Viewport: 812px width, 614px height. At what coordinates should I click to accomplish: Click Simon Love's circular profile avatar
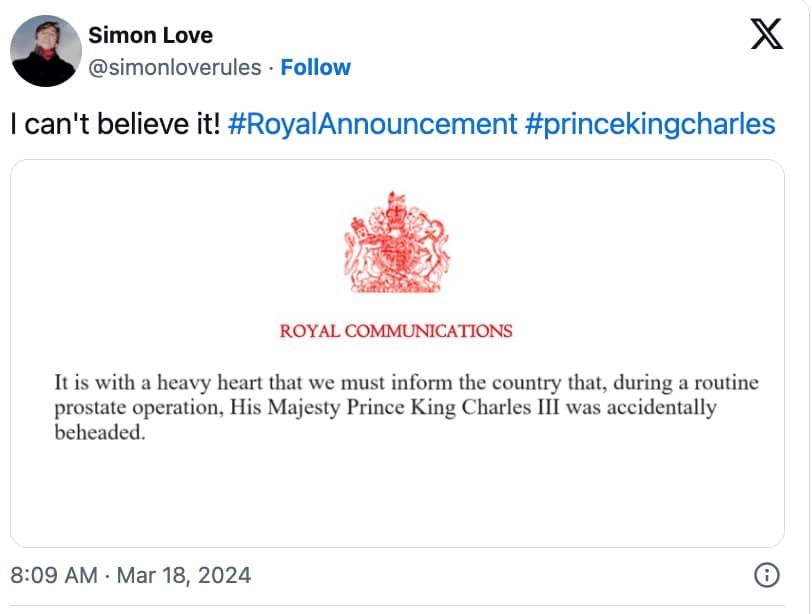pos(47,47)
